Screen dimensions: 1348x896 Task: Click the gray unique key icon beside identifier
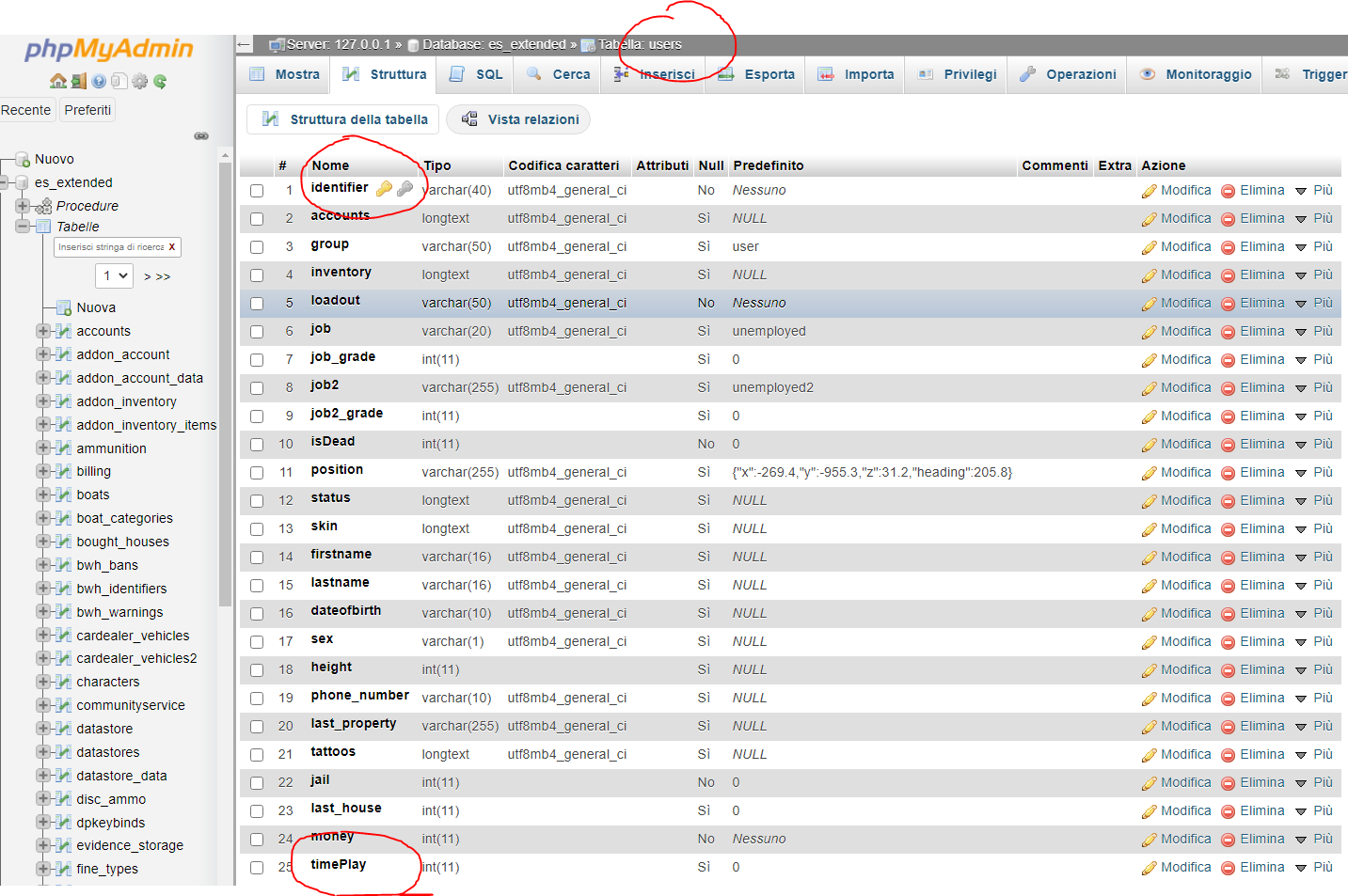[x=406, y=189]
